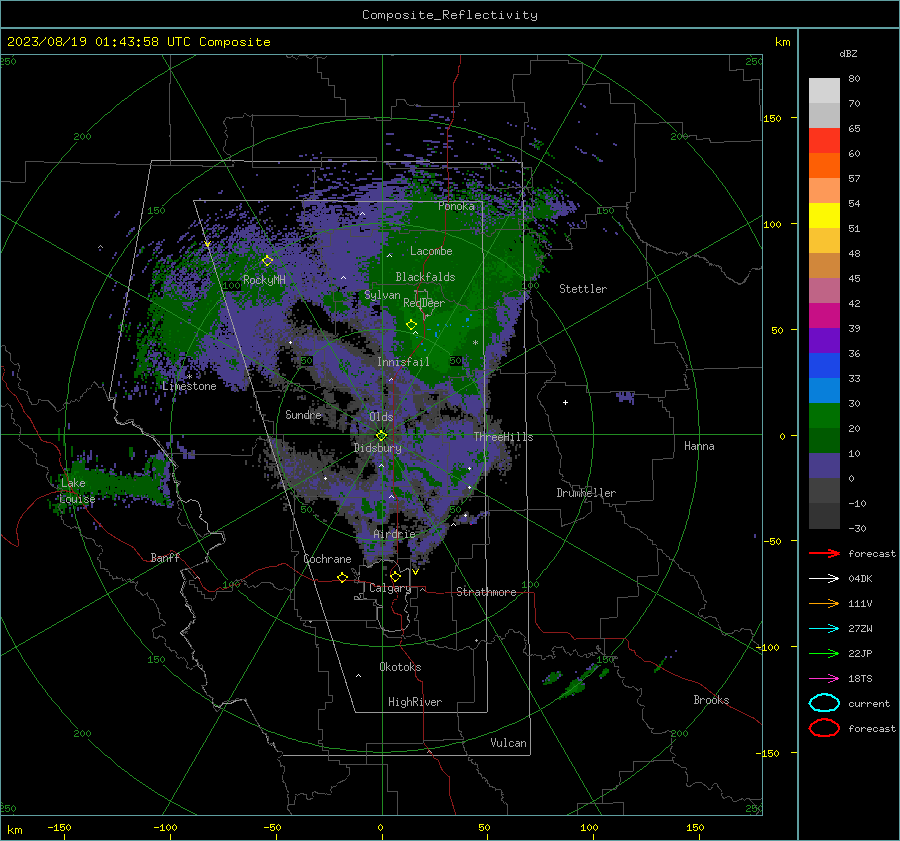Select the magenta 42-39 dBZ swatch
Viewport: 900px width, 841px height.
pyautogui.click(x=824, y=316)
